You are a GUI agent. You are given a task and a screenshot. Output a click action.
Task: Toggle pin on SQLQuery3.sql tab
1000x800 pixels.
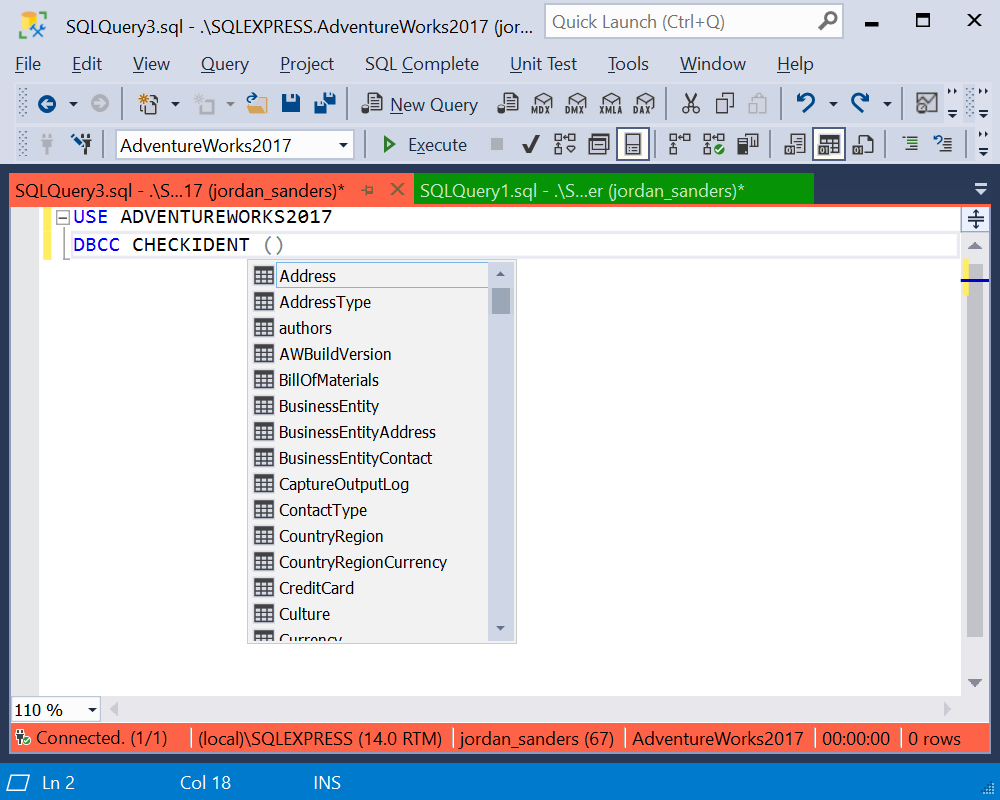(x=367, y=190)
